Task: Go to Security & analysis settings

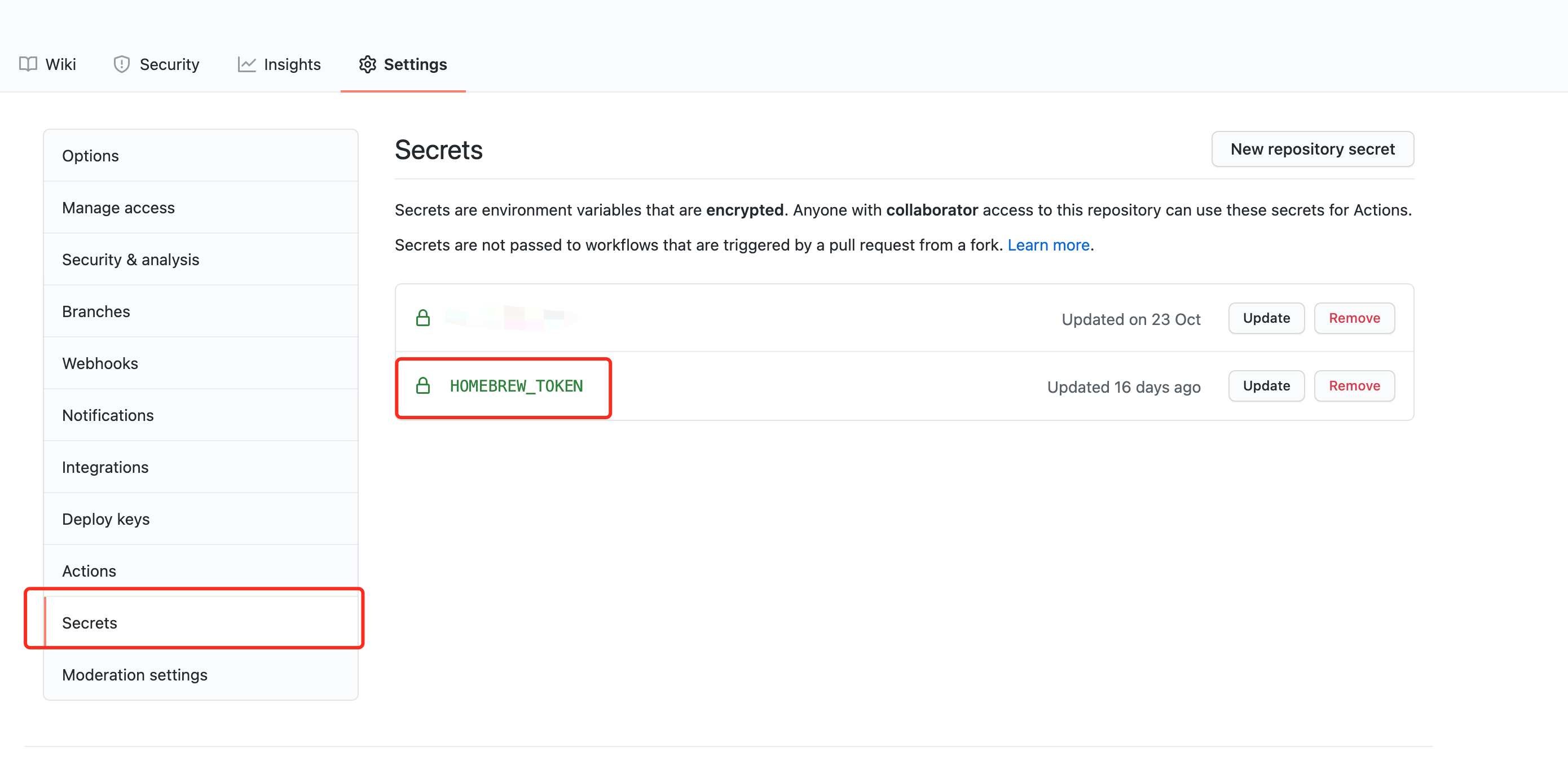Action: coord(131,260)
